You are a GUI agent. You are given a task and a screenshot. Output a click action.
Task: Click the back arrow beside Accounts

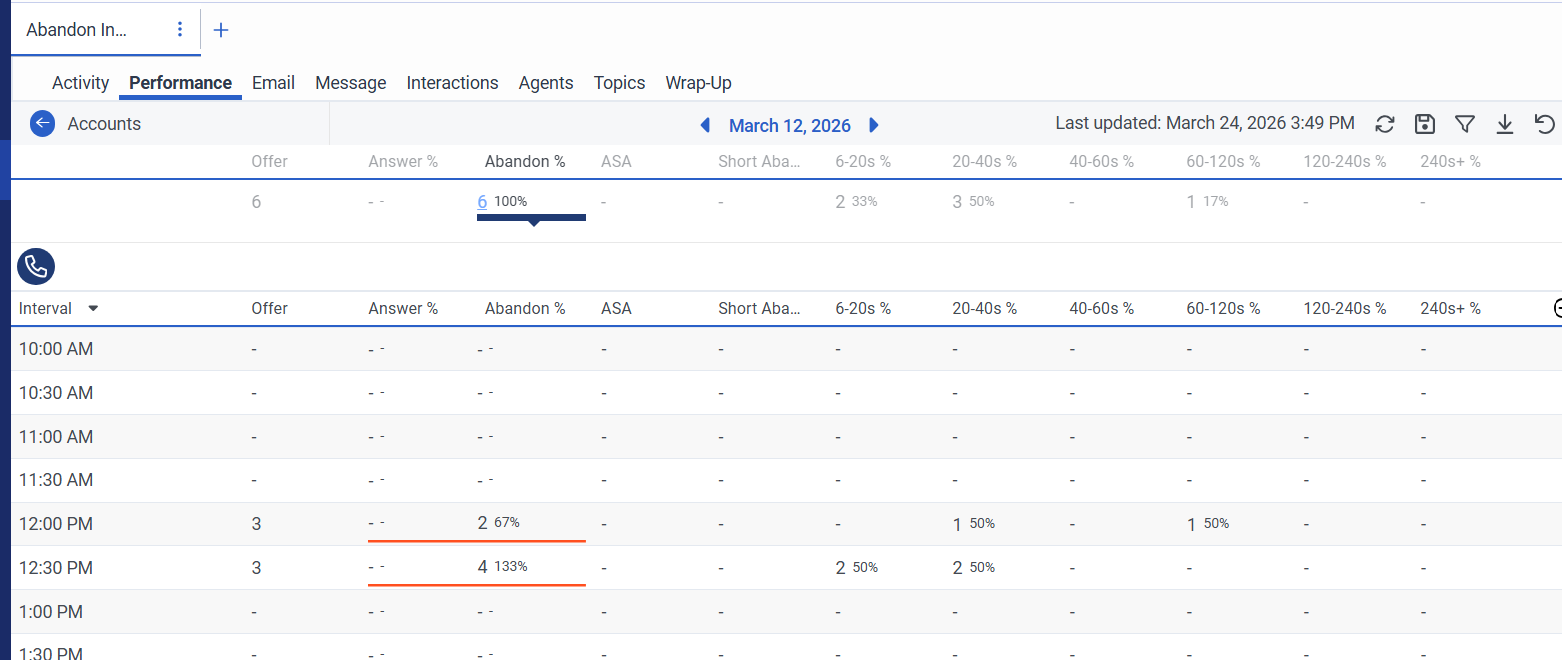[x=42, y=124]
